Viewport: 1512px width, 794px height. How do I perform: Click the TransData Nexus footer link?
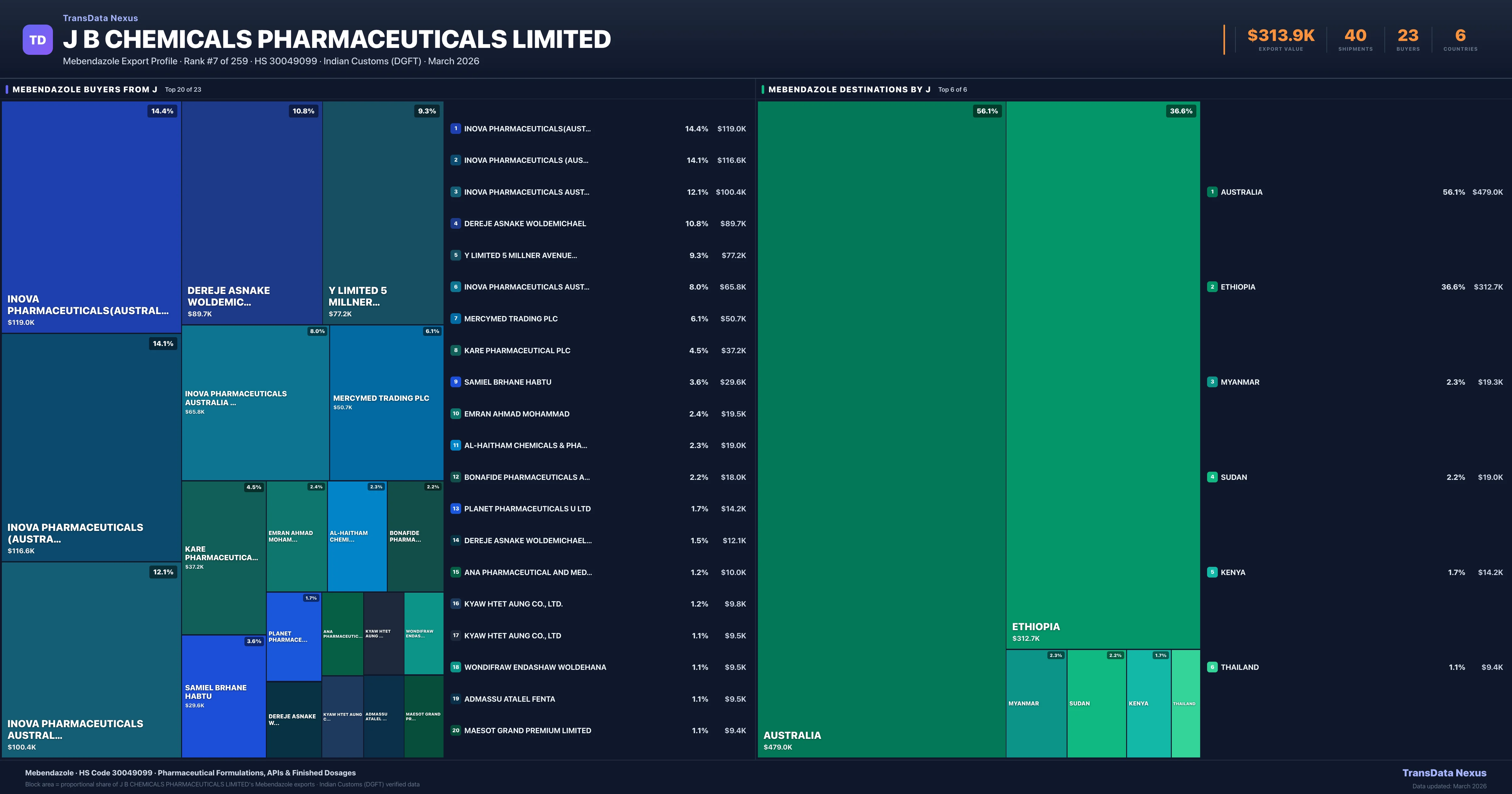click(1444, 773)
